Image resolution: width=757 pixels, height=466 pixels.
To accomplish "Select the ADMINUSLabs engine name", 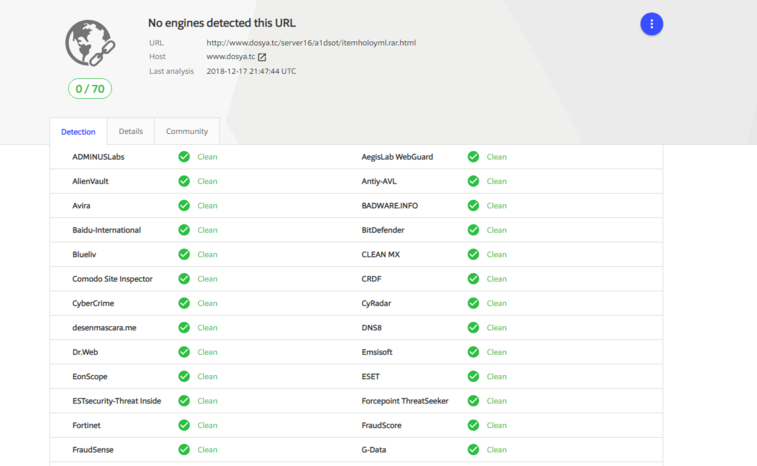I will pos(98,156).
